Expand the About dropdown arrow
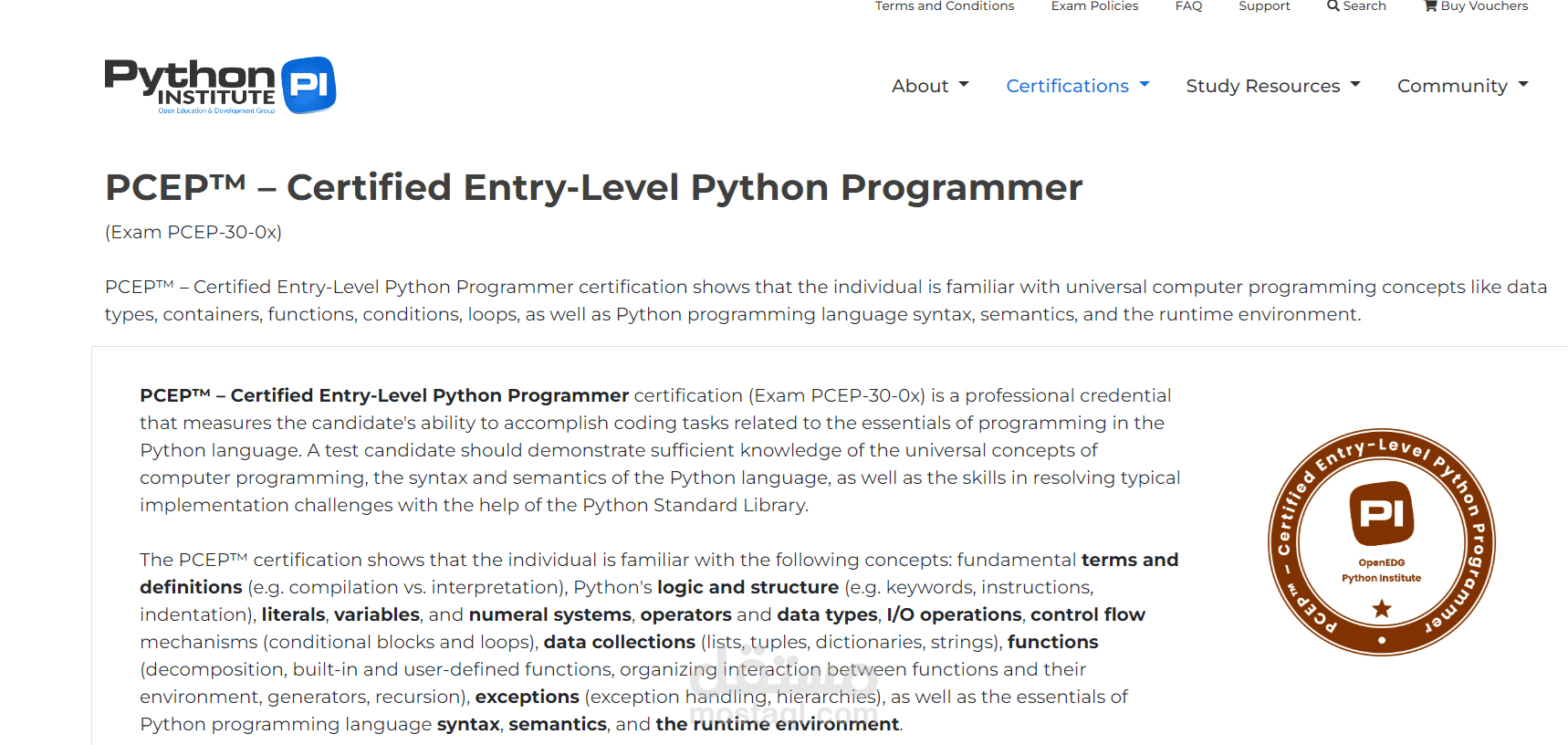Viewport: 1568px width, 745px height. point(964,84)
